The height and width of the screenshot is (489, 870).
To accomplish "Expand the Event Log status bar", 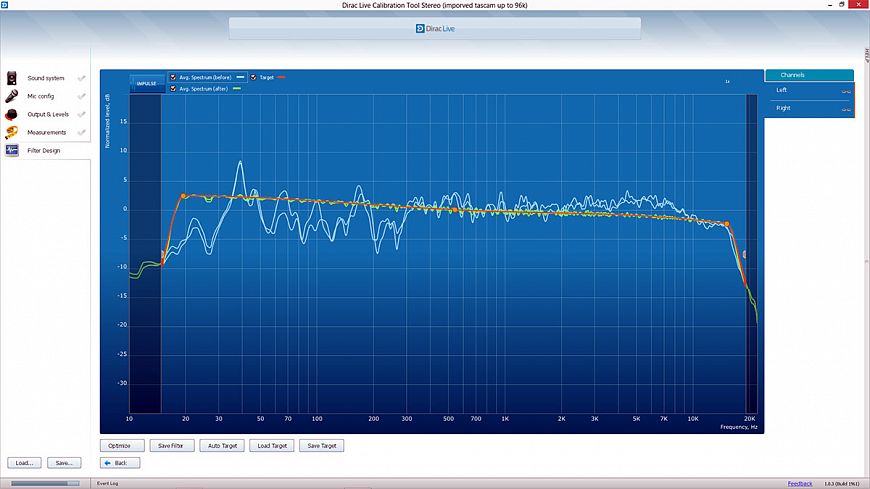I will 109,484.
